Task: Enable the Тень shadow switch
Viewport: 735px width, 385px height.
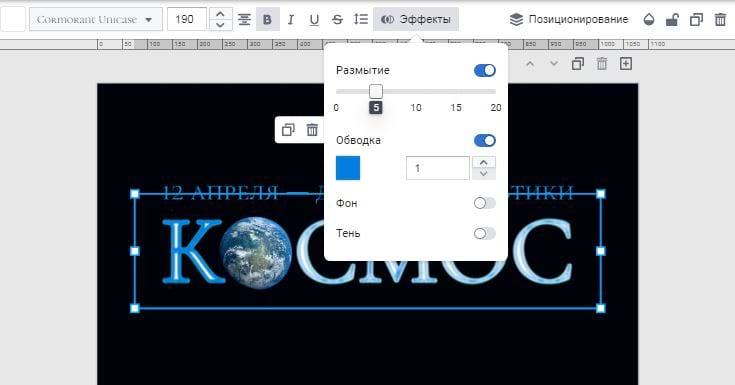Action: tap(485, 234)
